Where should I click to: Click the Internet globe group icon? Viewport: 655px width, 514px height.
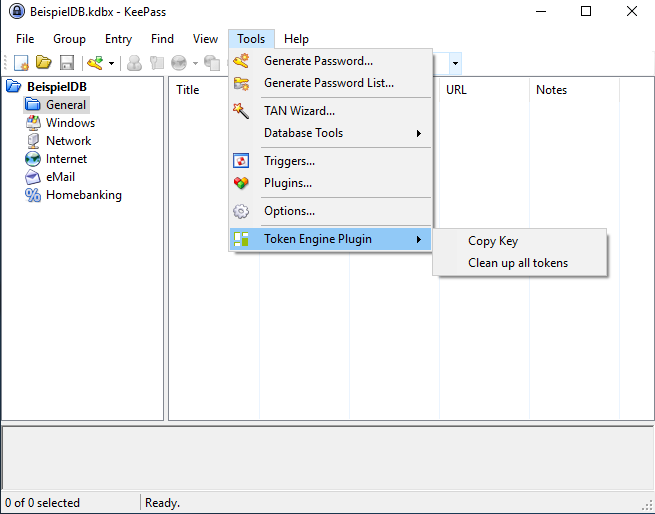33,159
